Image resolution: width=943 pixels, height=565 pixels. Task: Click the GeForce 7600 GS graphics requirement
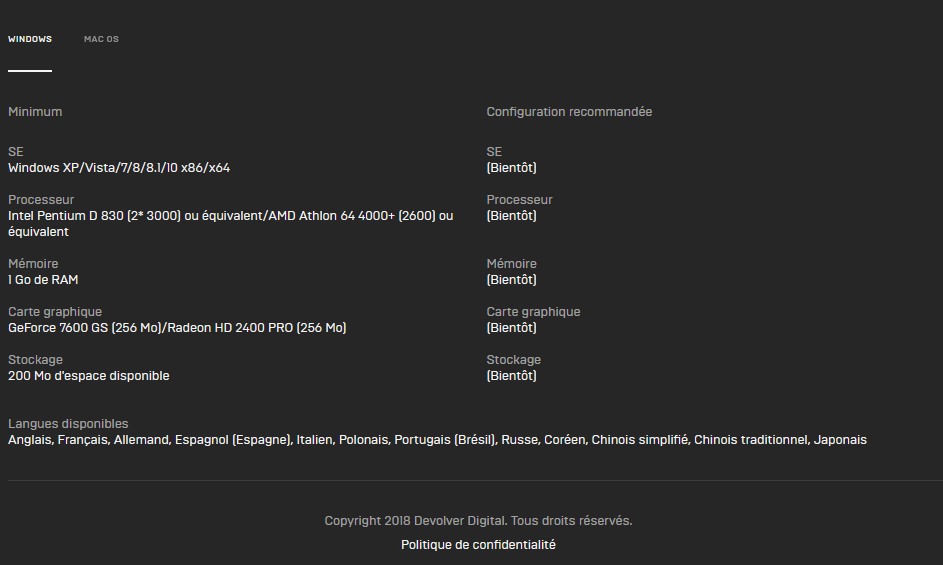177,328
